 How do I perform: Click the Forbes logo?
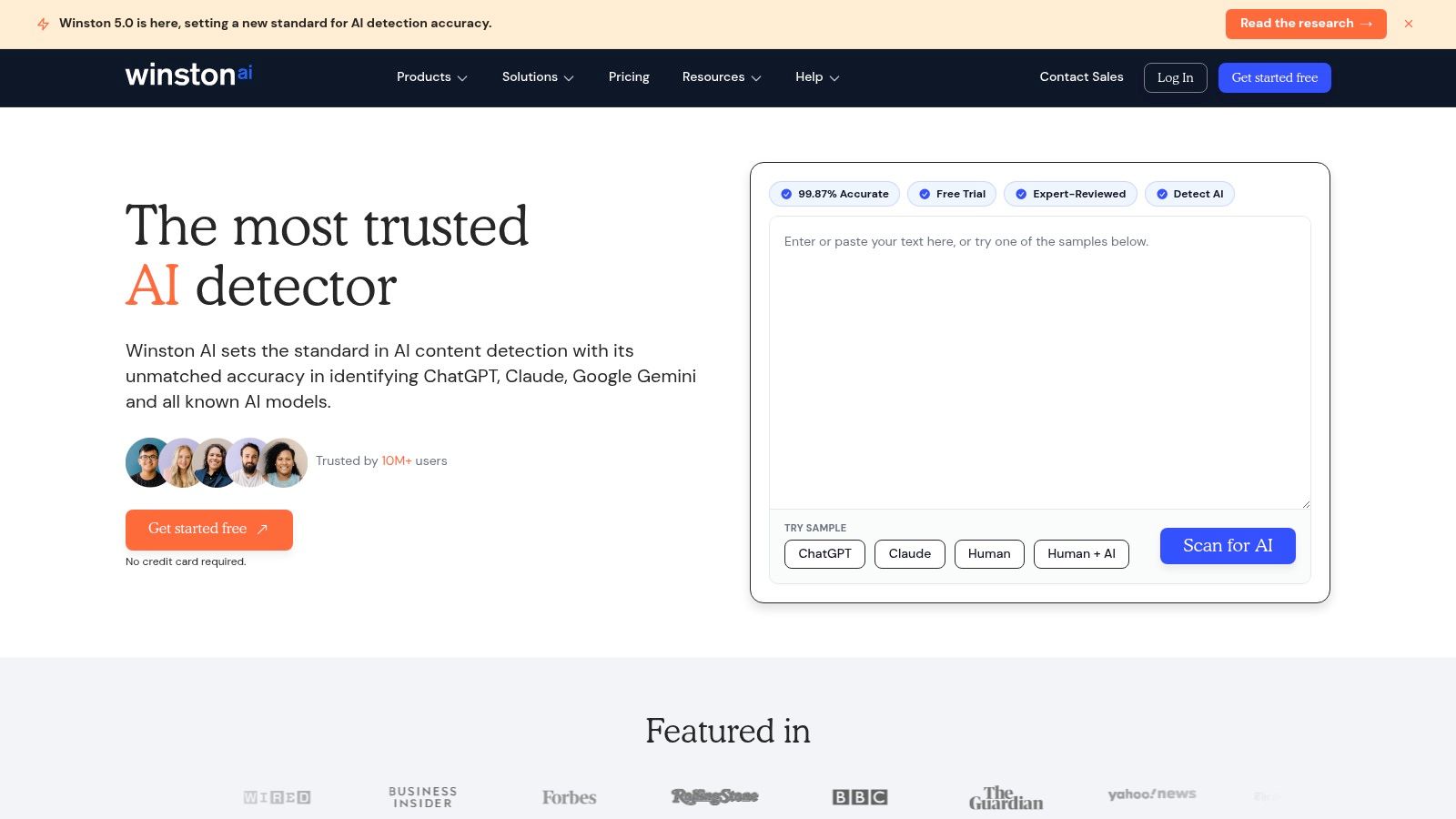(x=569, y=797)
